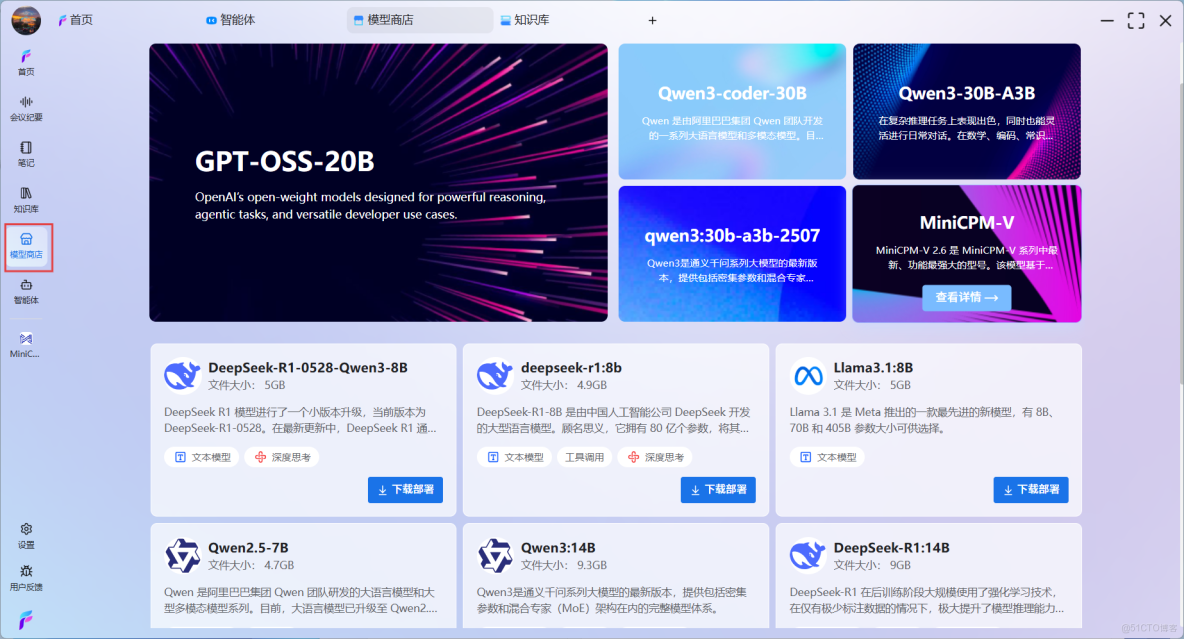This screenshot has height=639, width=1184.
Task: Click 文本模型 tag on deepseek-r1:8b card
Action: (515, 457)
